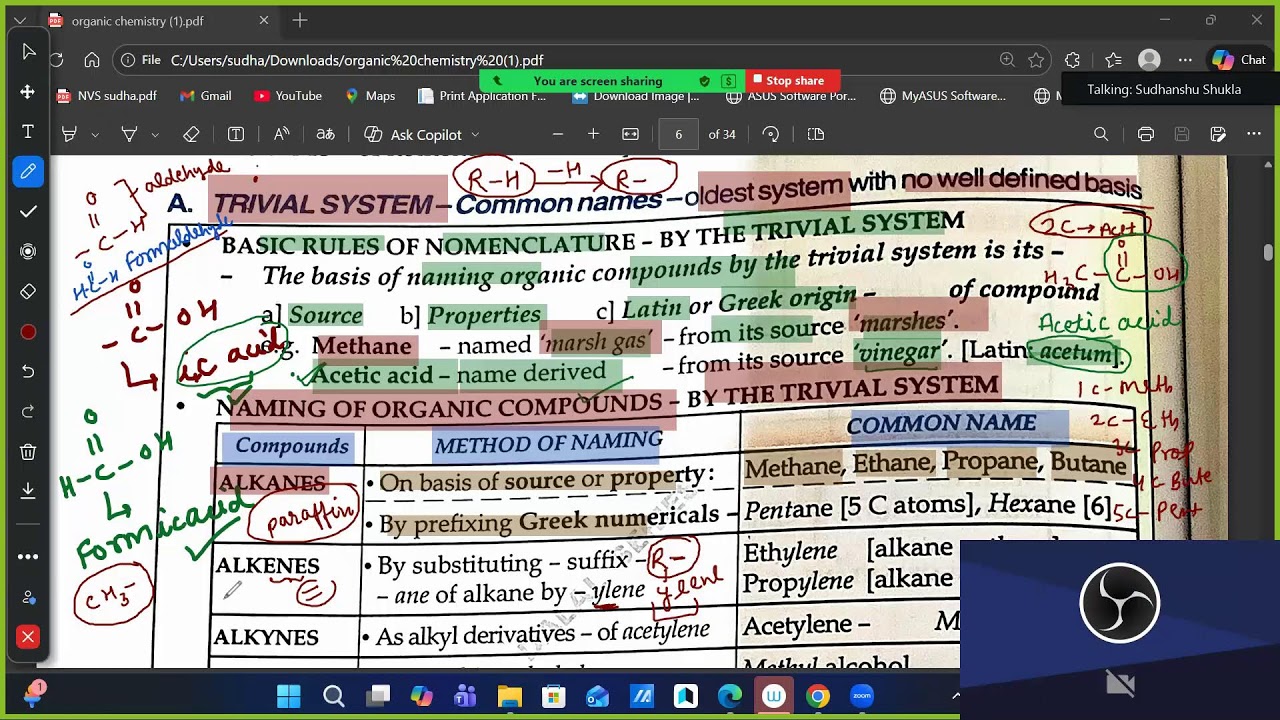The width and height of the screenshot is (1280, 720).
Task: Open Zoom app from the taskbar
Action: click(x=862, y=696)
